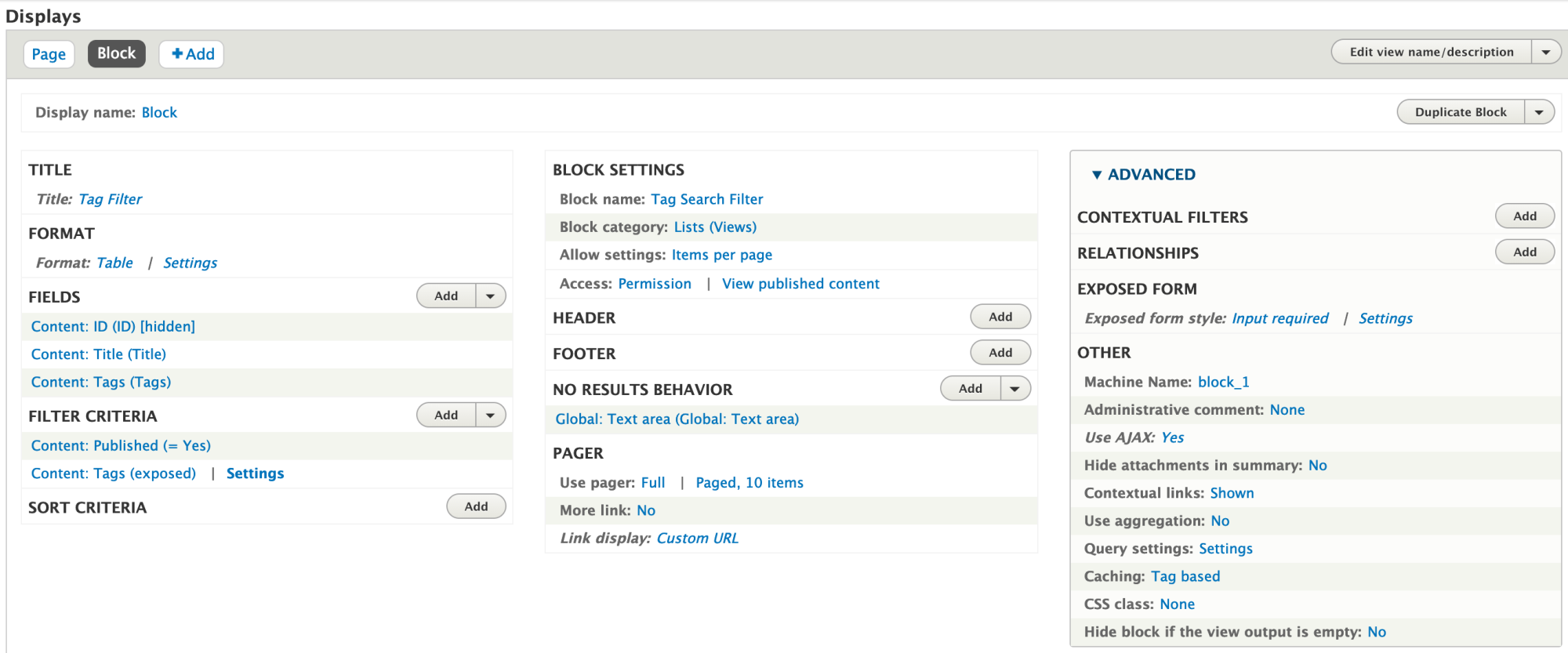Select the Block display tab
This screenshot has height=653, width=1568.
tap(116, 53)
